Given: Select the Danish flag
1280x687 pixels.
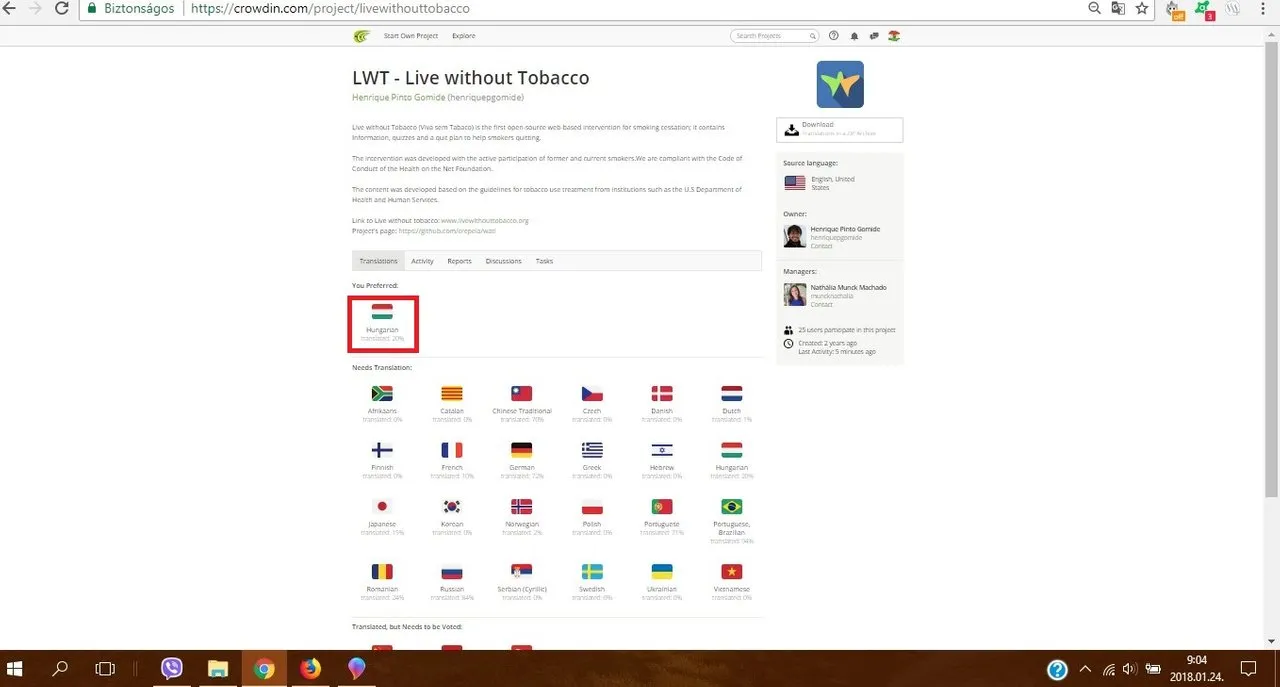Looking at the screenshot, I should click(662, 393).
